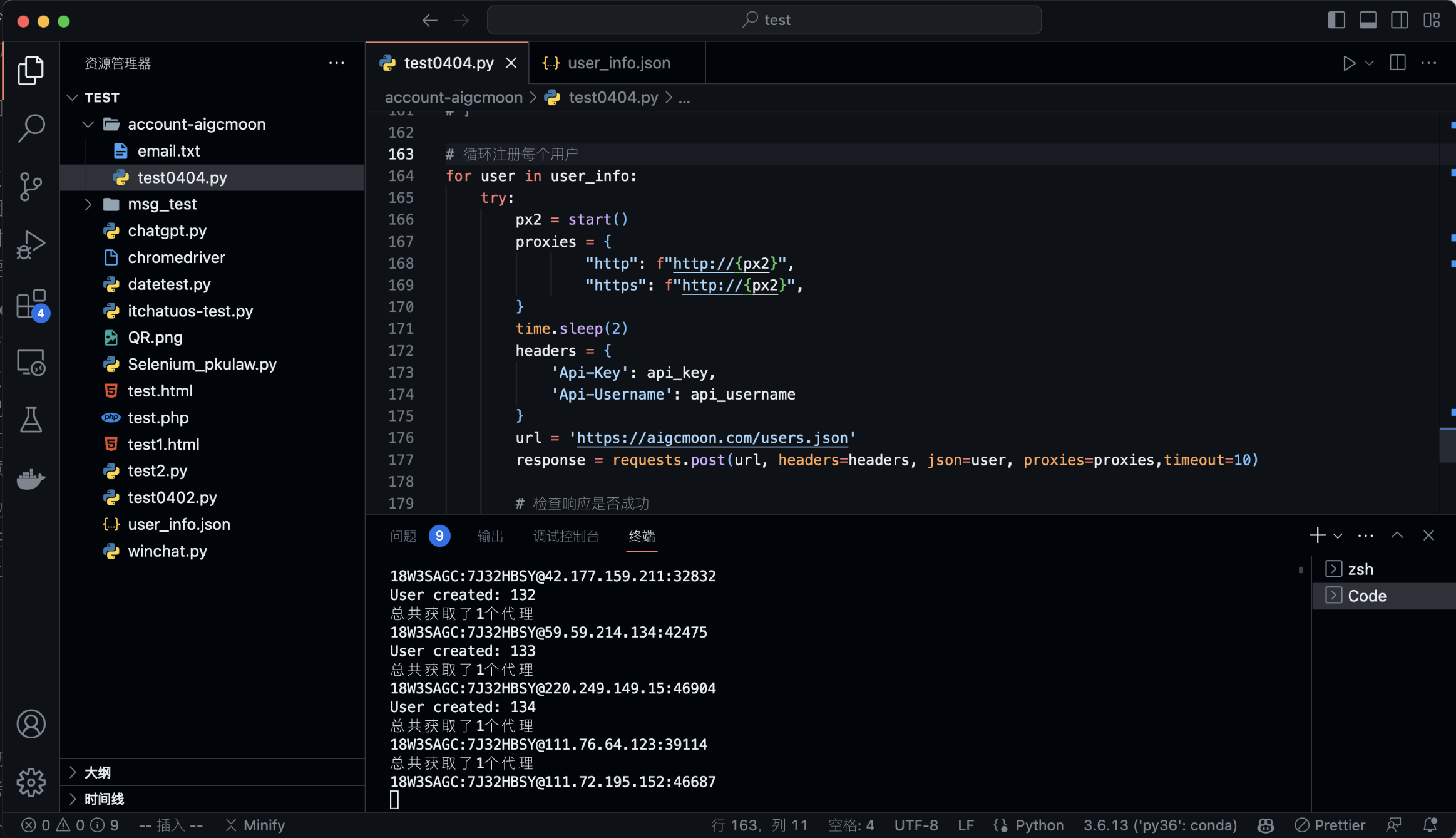1456x838 pixels.
Task: Open the Extensions view
Action: [x=31, y=305]
